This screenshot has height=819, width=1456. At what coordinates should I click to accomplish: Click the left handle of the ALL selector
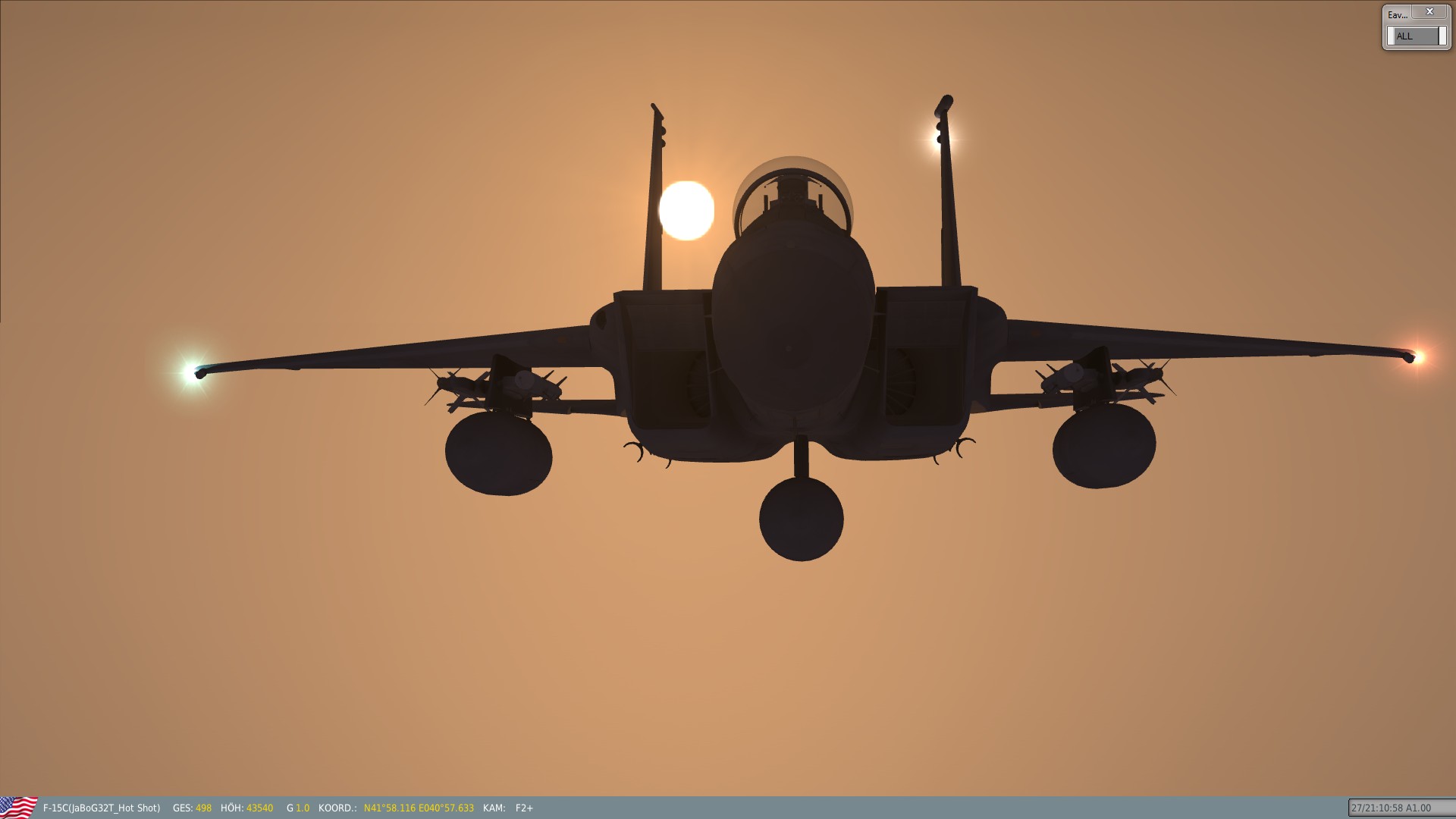pyautogui.click(x=1391, y=36)
